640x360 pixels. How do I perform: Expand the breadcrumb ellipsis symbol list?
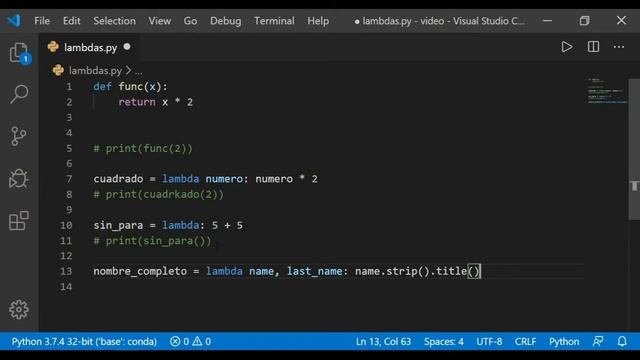tap(139, 71)
